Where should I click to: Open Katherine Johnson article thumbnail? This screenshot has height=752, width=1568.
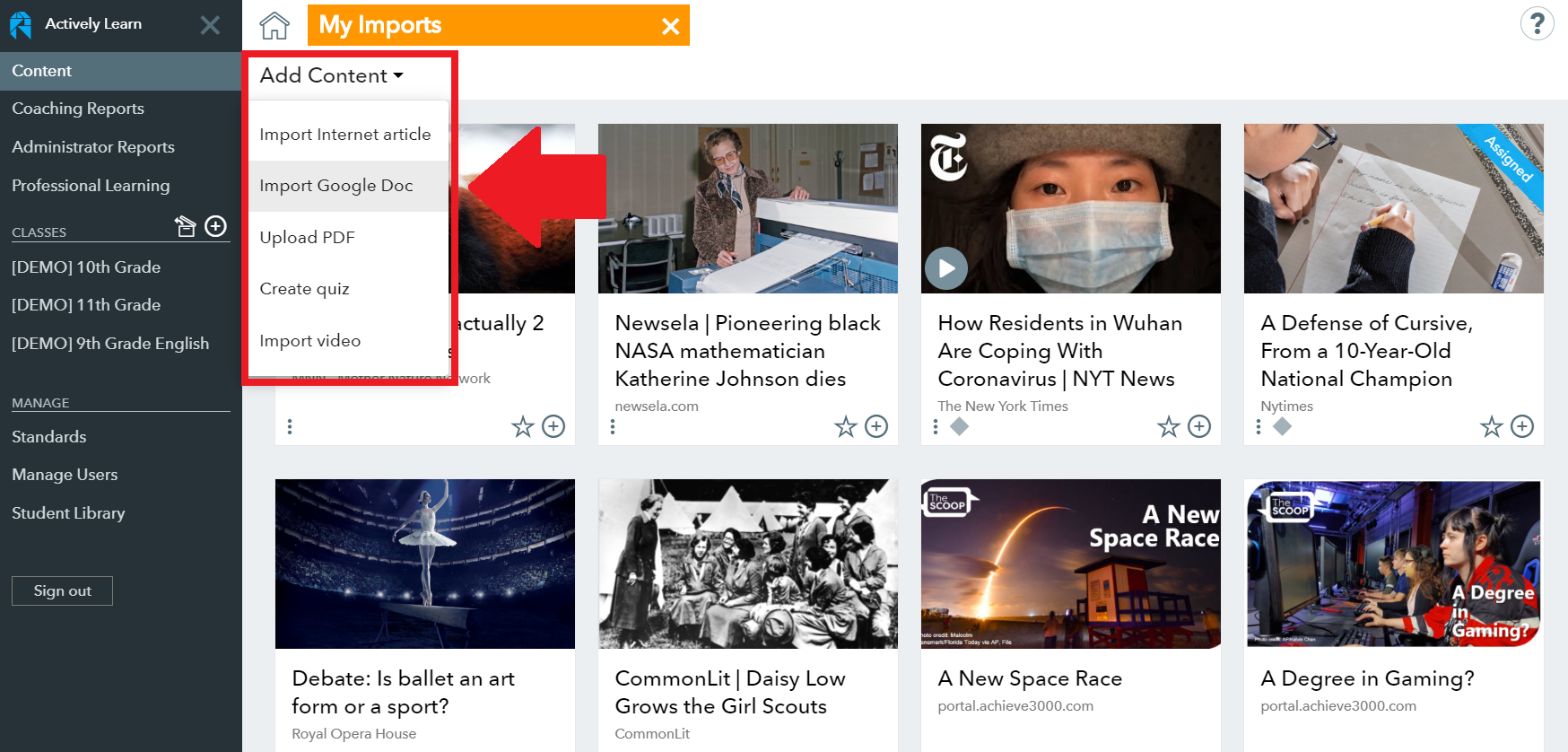tap(748, 208)
